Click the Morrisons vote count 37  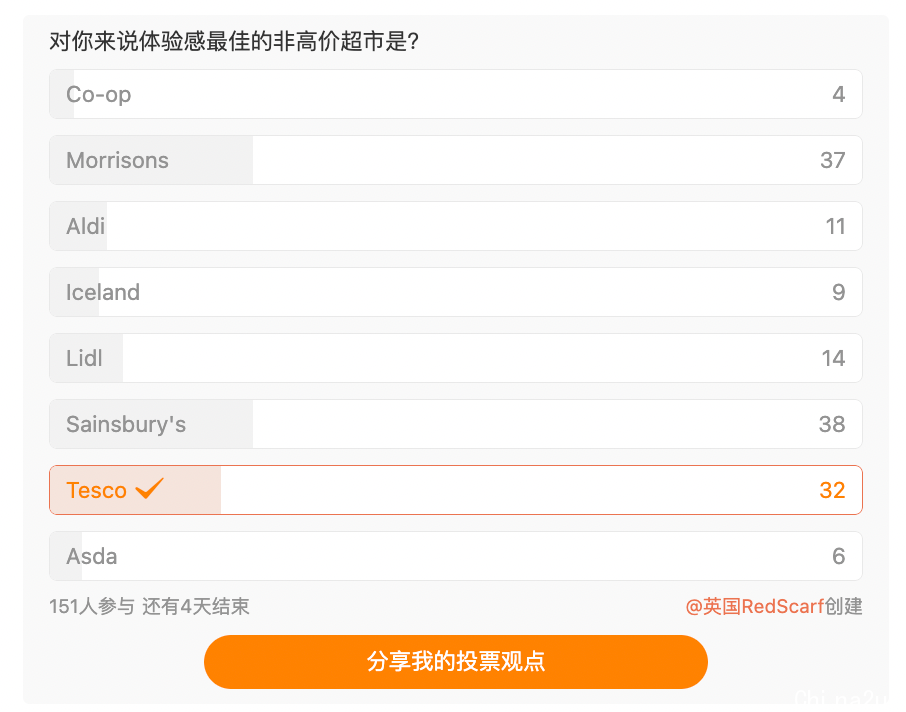point(832,161)
